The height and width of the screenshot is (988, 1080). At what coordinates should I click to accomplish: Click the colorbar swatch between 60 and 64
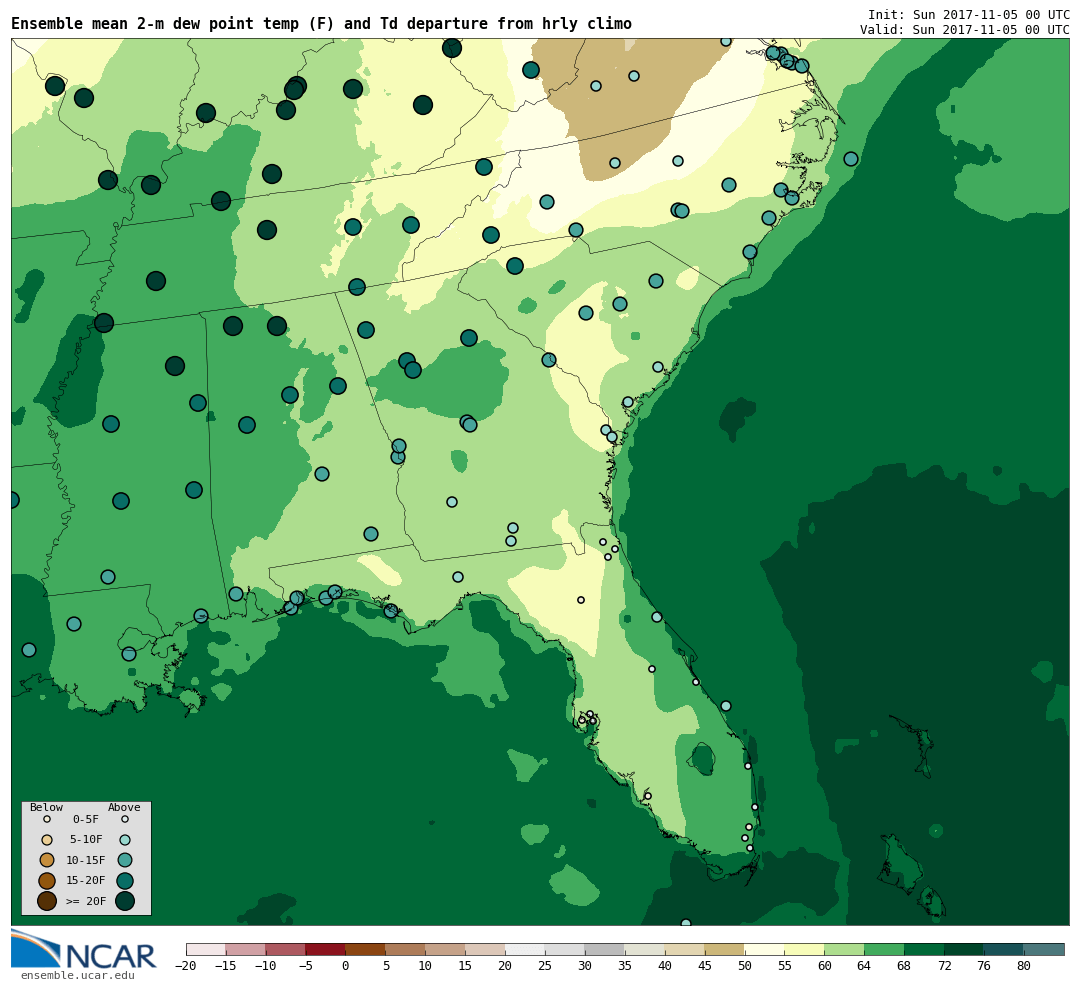click(x=844, y=949)
